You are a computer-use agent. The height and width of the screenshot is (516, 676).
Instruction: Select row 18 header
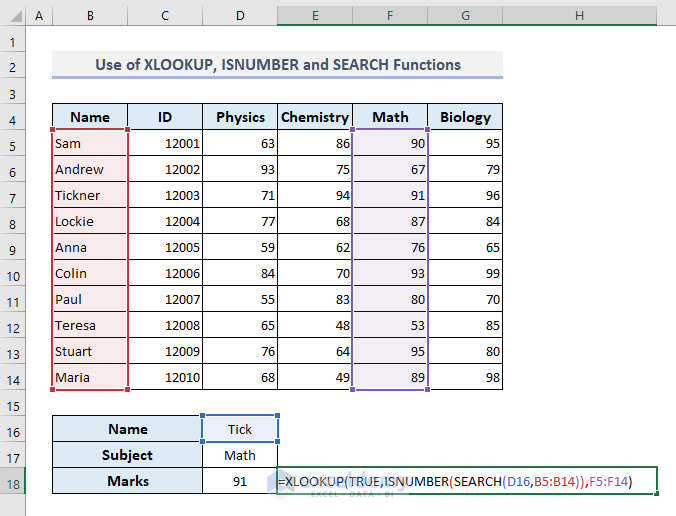(12, 481)
